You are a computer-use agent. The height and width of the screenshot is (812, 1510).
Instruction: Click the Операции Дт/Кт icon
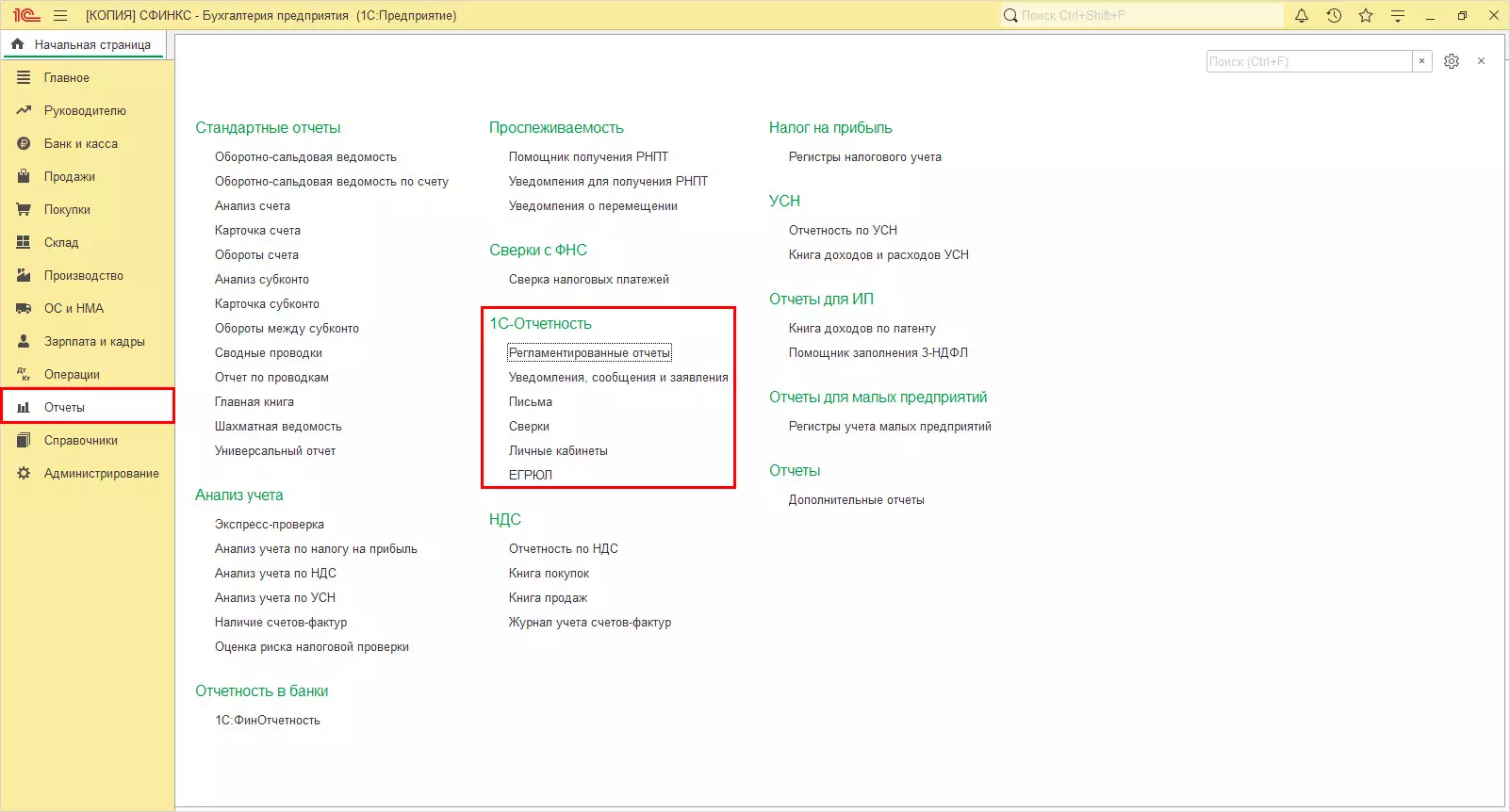(24, 375)
